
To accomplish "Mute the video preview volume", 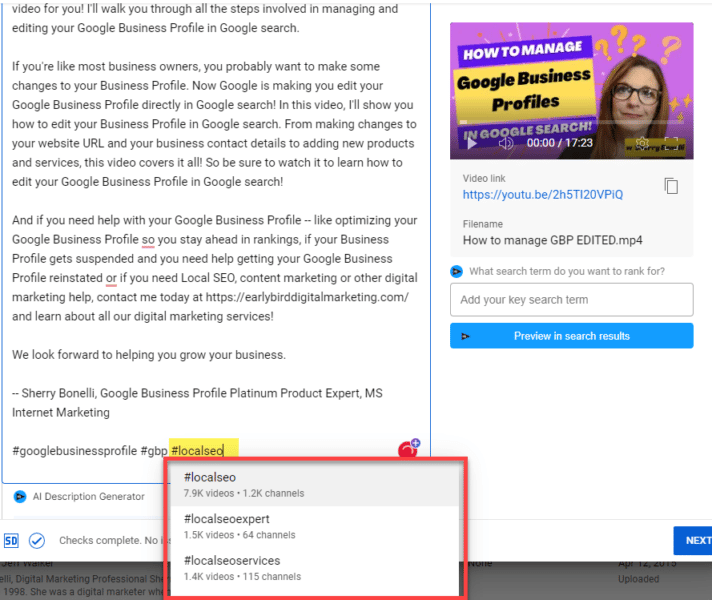I will tap(505, 143).
